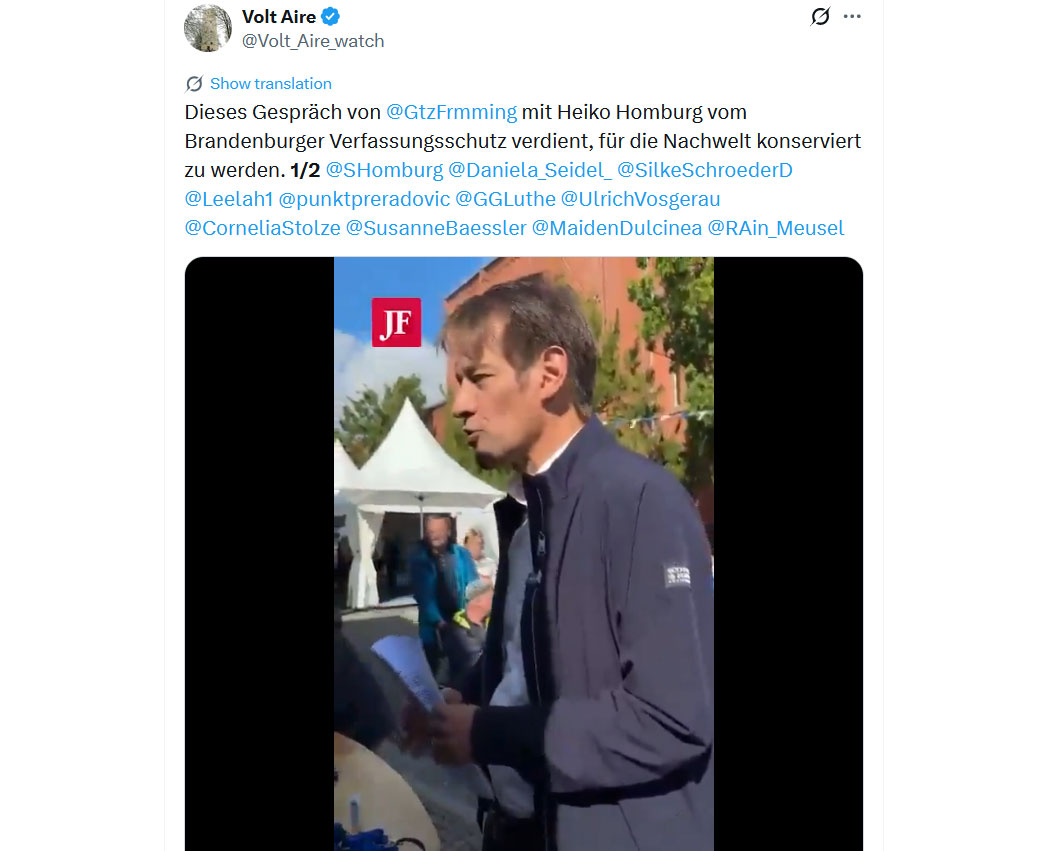Click the Grok icon at the tweet's top right
Screen dimensions: 1050x851
[820, 16]
